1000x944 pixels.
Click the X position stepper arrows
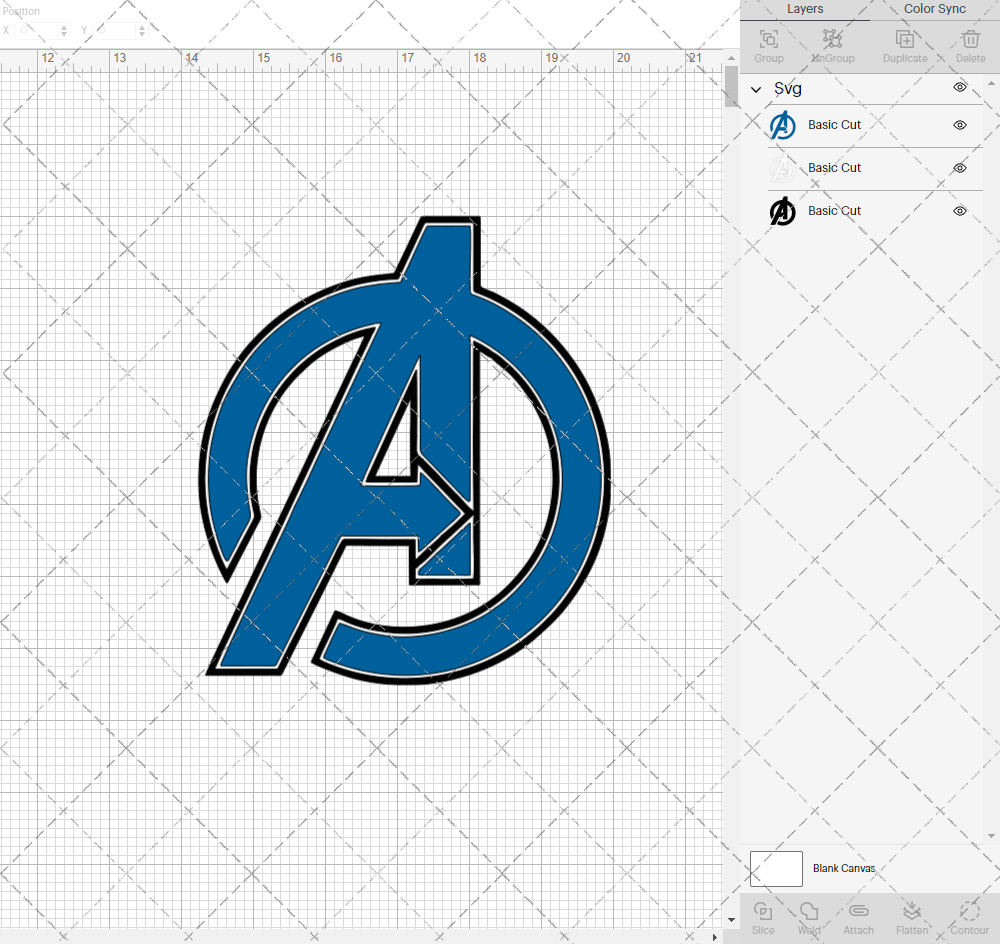tap(64, 30)
